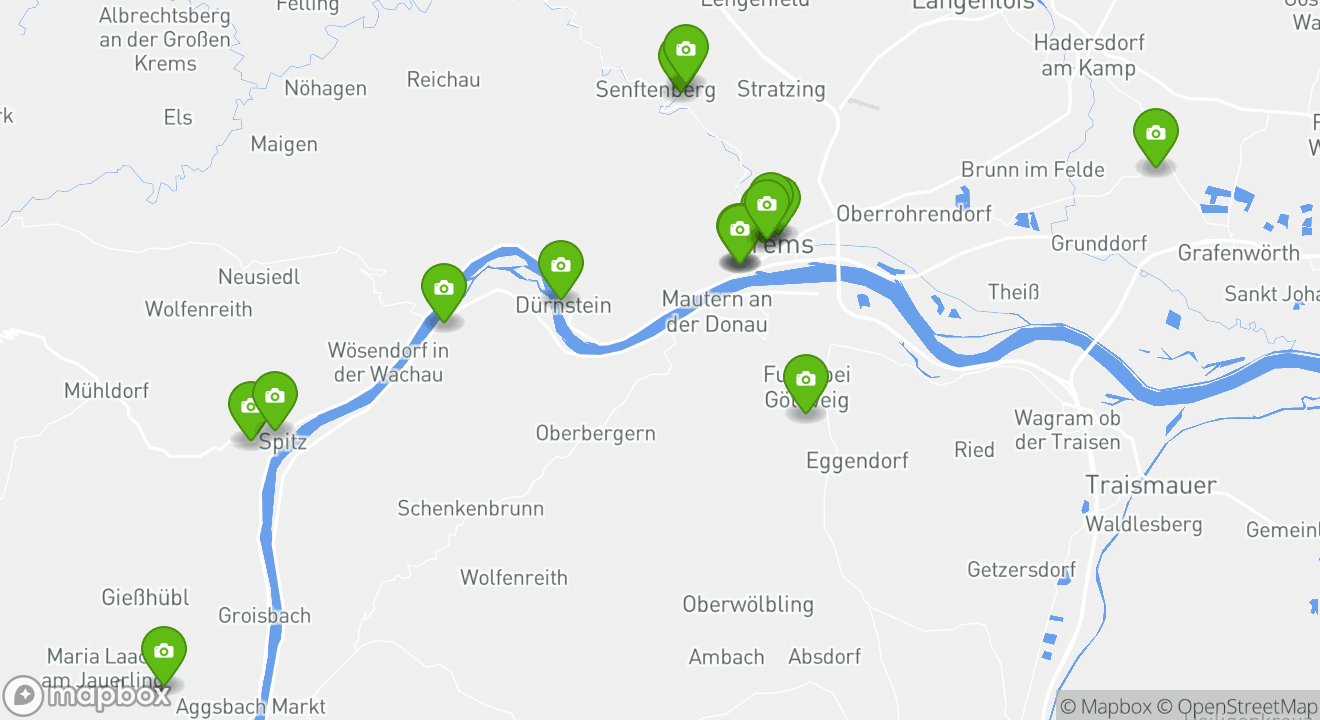
Task: Select the Oberwölbling place label
Action: [x=748, y=604]
